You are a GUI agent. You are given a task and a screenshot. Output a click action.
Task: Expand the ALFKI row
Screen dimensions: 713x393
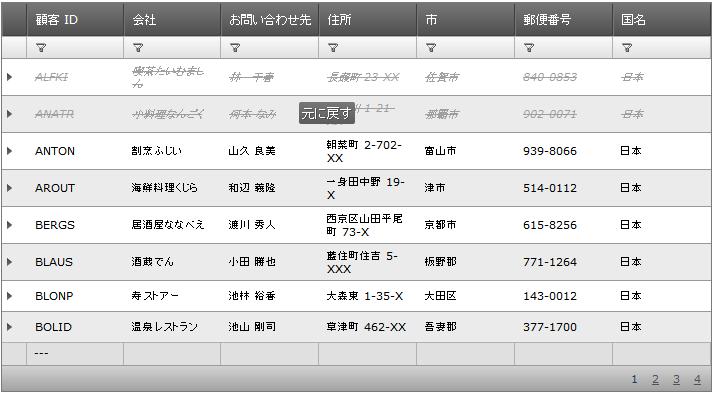point(10,77)
